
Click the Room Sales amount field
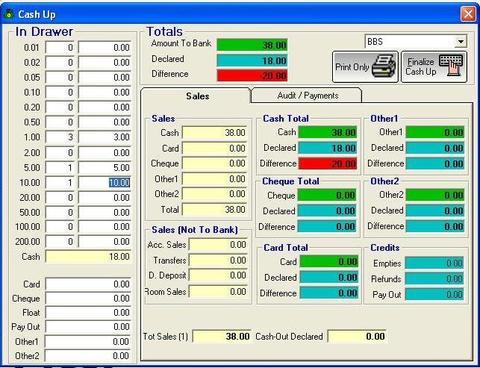(x=218, y=292)
